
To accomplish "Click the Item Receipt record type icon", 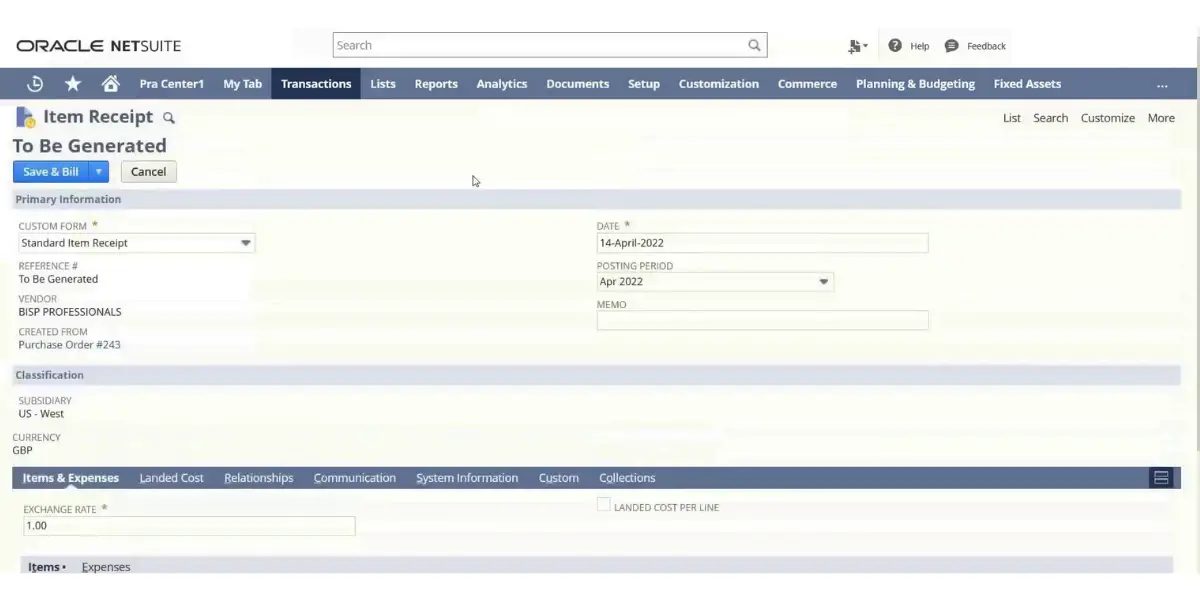I will coord(25,118).
